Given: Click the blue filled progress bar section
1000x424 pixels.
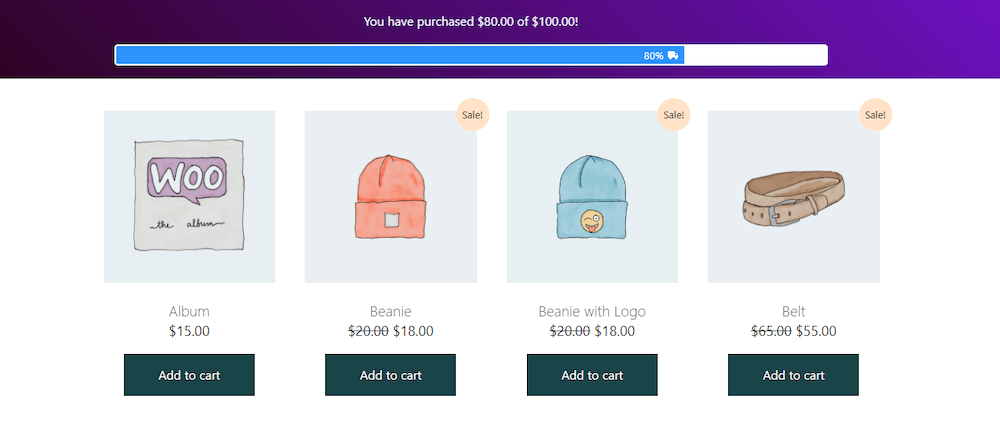Looking at the screenshot, I should point(400,55).
